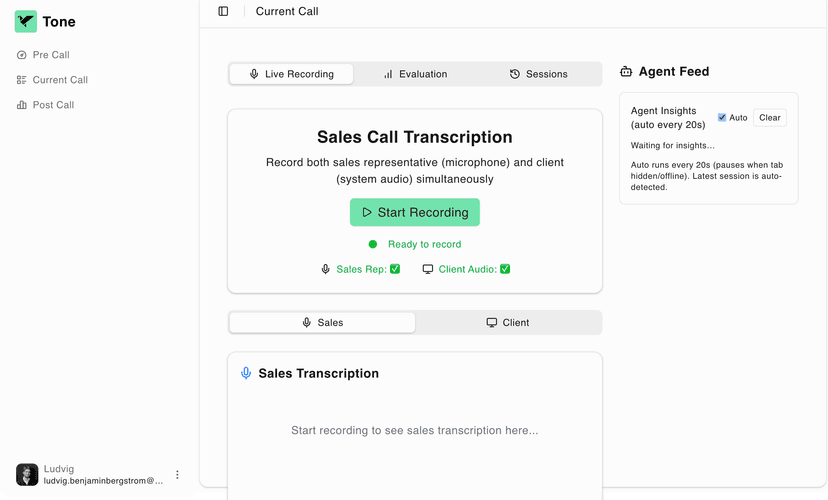Screen dimensions: 828x500
Task: Navigate to Post Call page
Action: 53,105
